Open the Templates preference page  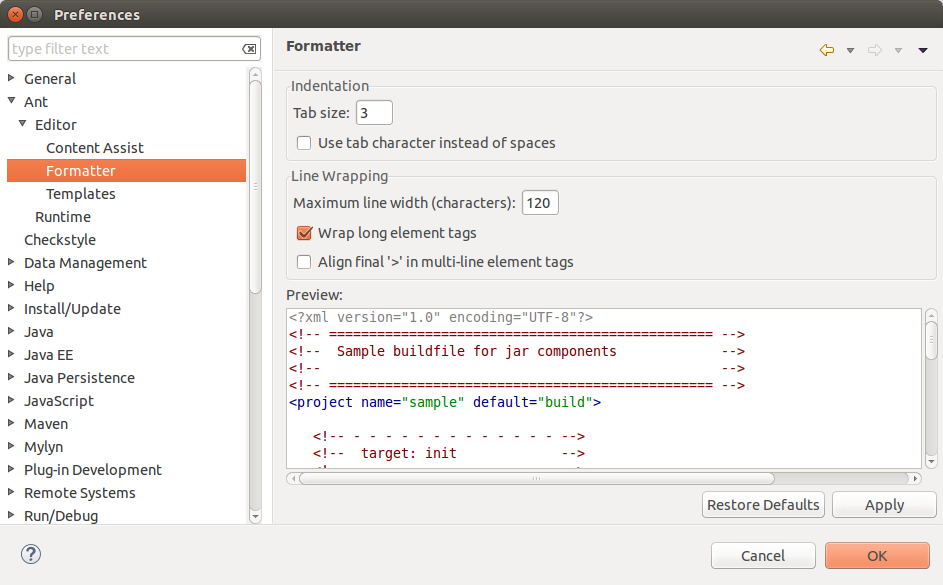80,194
